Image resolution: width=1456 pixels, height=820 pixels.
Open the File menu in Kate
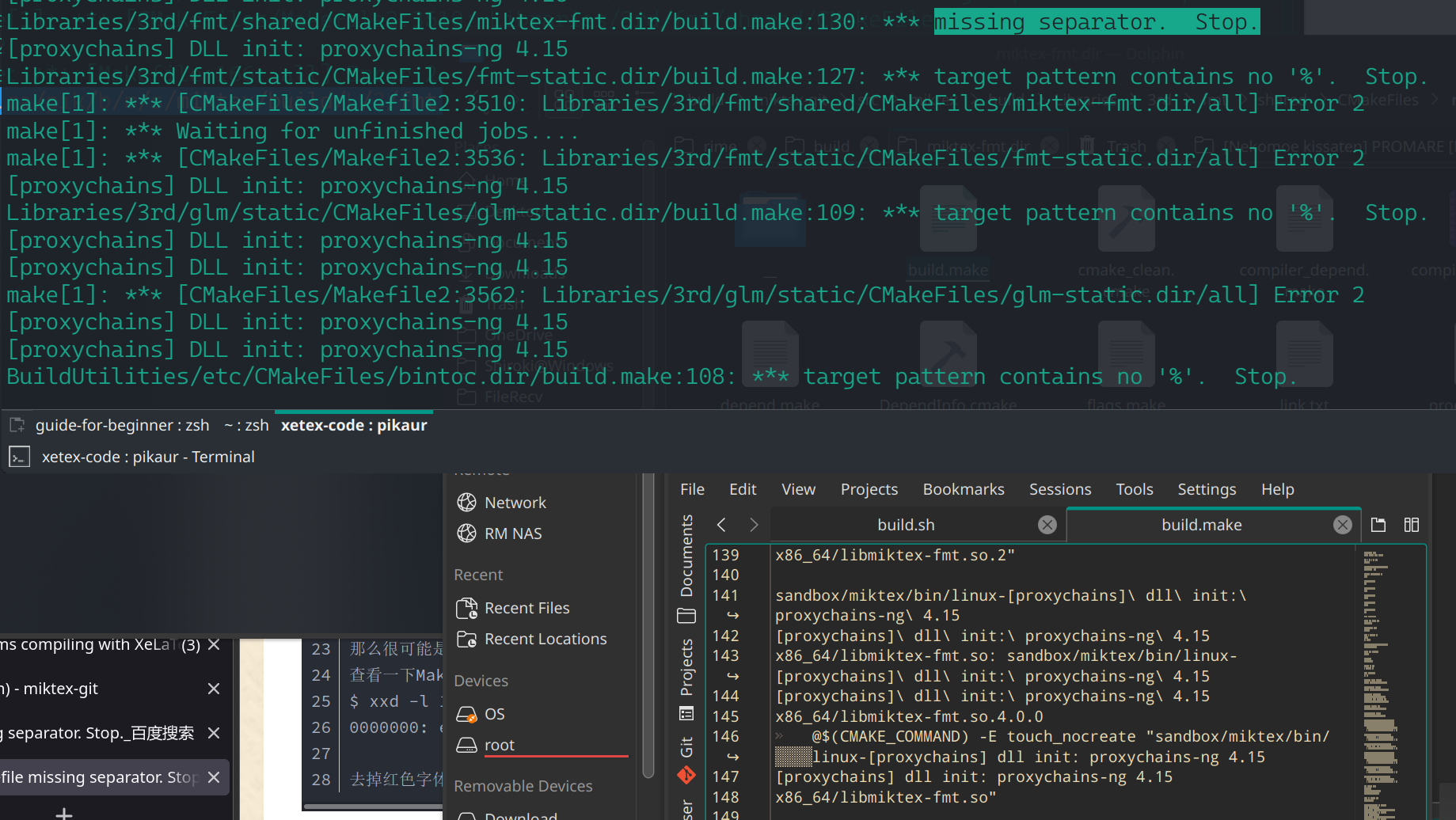click(x=692, y=489)
